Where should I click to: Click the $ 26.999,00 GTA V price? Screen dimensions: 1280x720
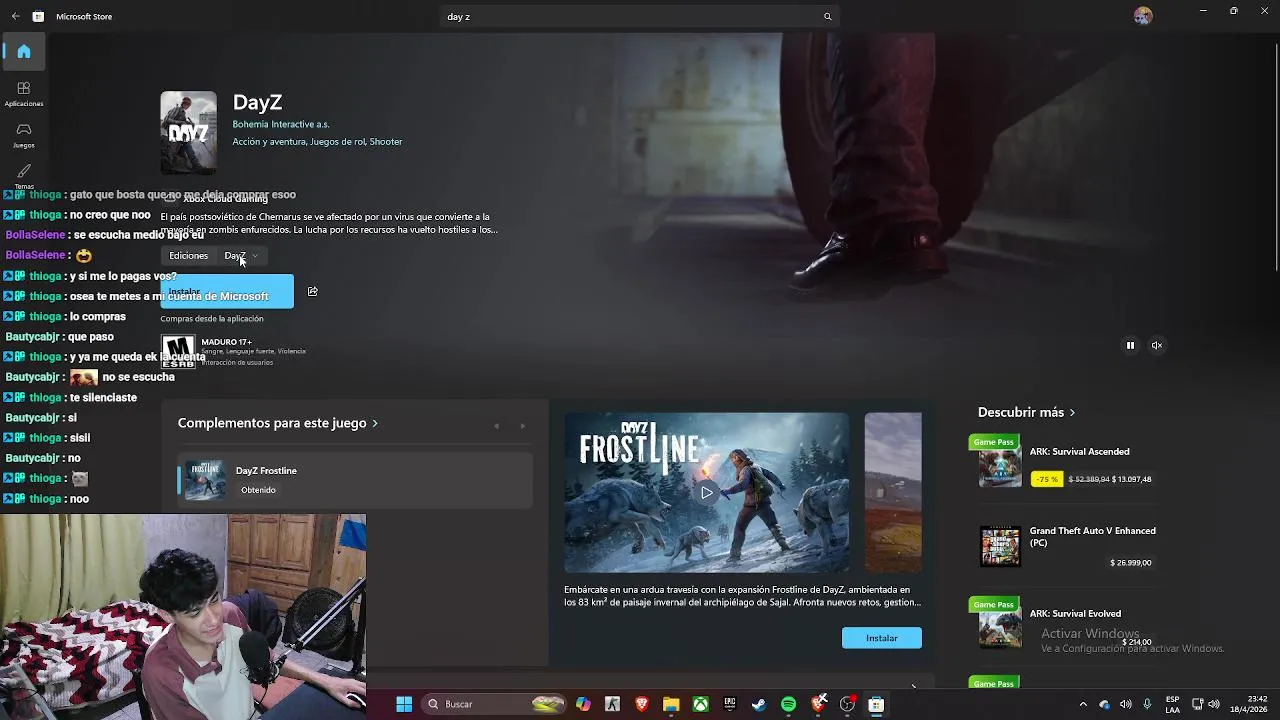(x=1131, y=563)
